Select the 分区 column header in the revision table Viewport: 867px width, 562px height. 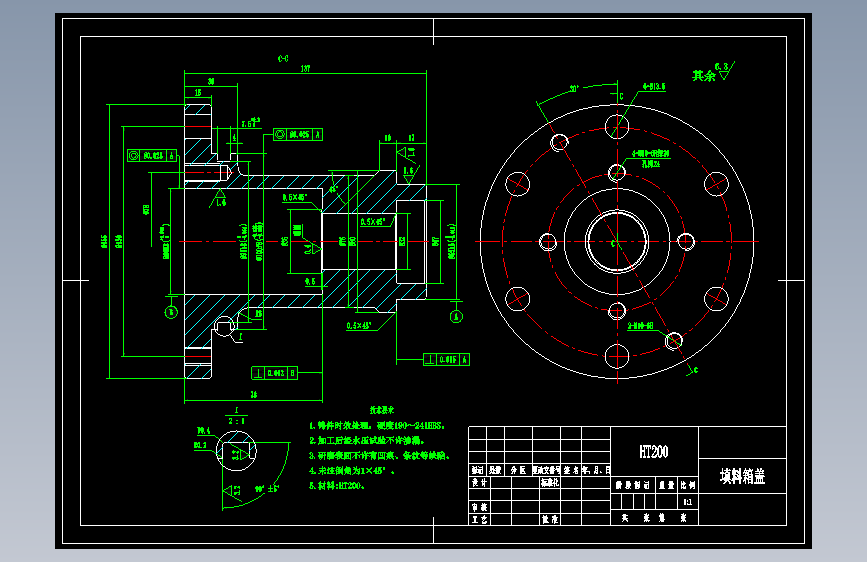tap(518, 470)
